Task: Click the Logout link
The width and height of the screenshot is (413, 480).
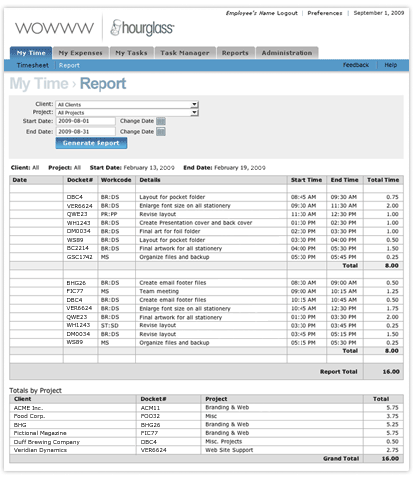Action: [287, 13]
